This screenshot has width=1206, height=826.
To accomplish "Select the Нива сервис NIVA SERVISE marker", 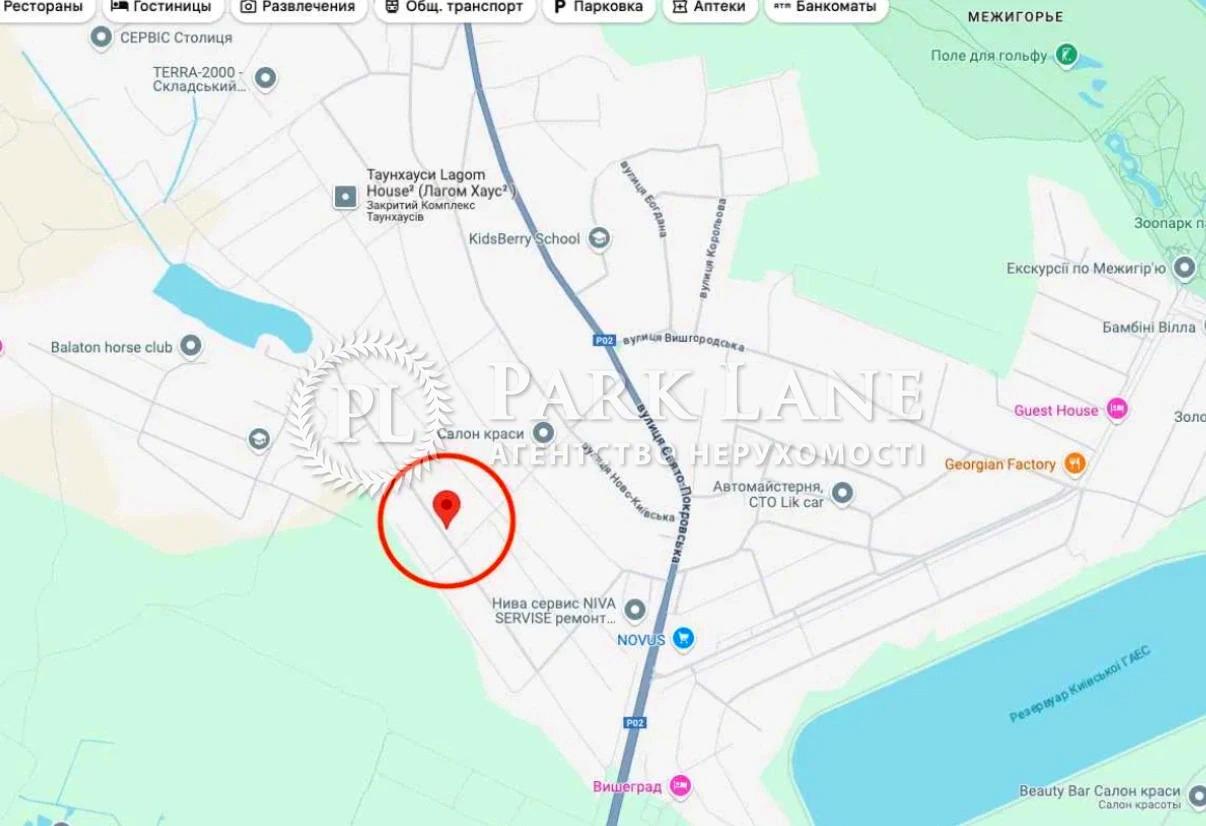I will [x=634, y=608].
